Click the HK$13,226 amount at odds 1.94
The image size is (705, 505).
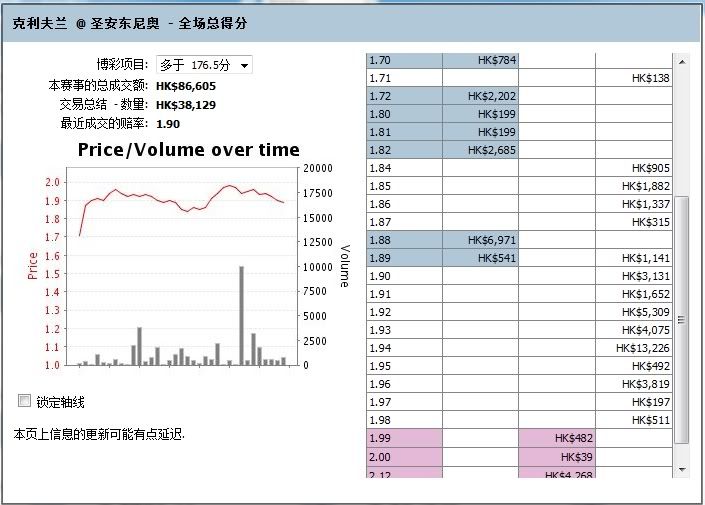click(634, 348)
